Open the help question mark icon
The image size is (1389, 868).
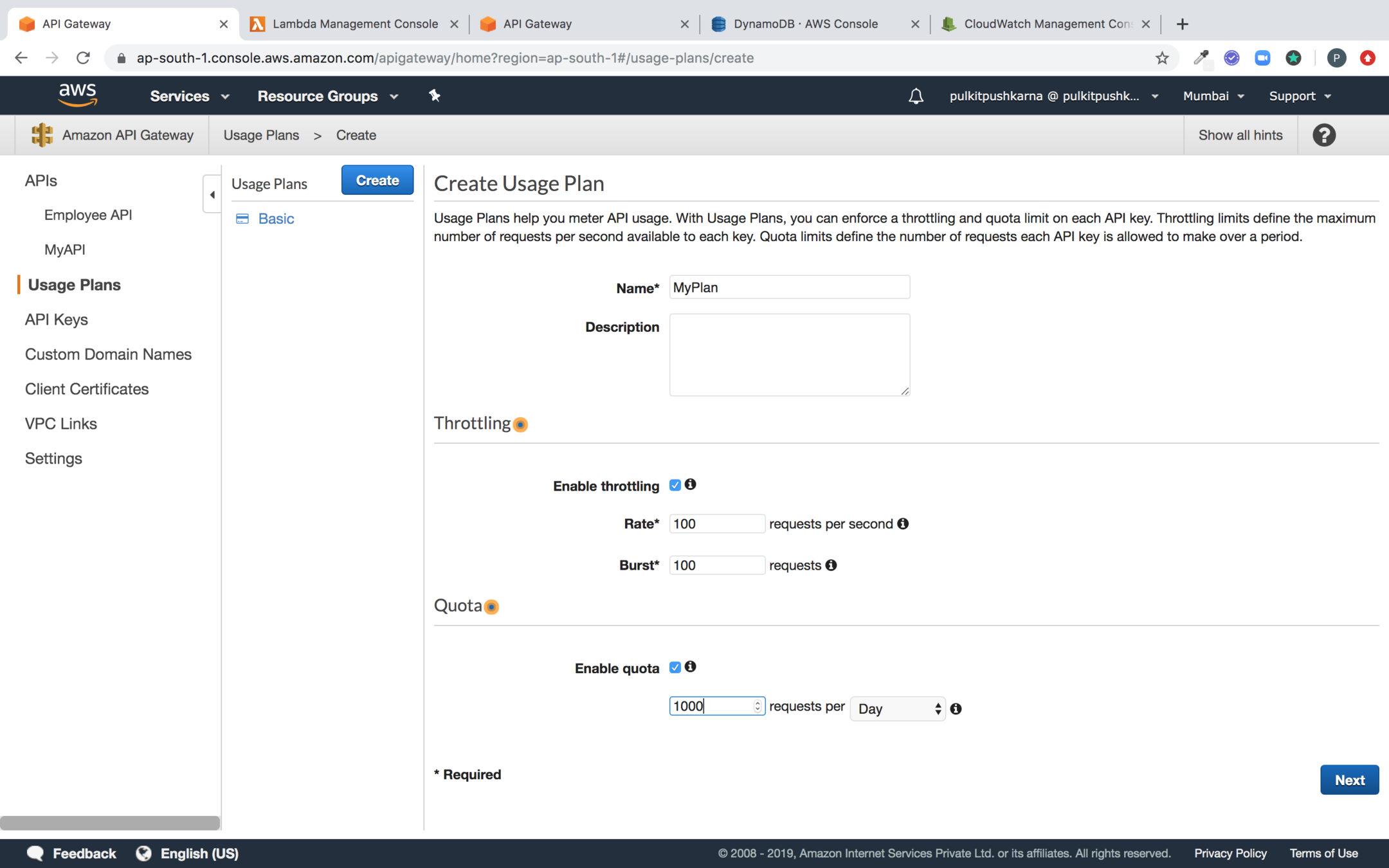pos(1324,135)
